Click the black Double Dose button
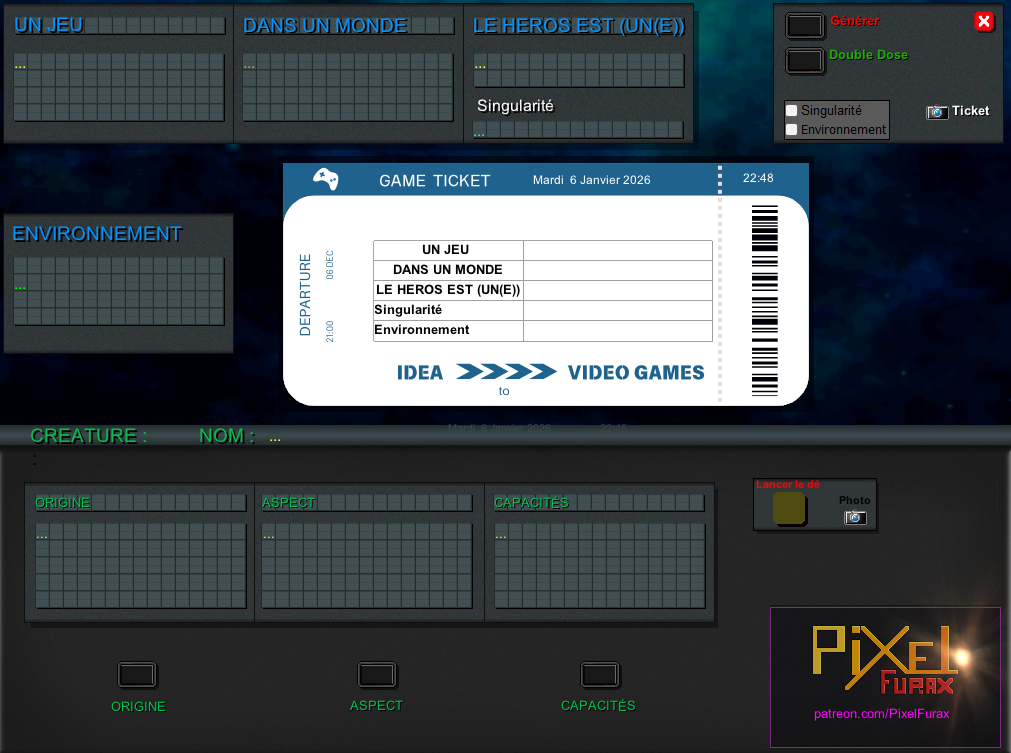 pos(805,61)
